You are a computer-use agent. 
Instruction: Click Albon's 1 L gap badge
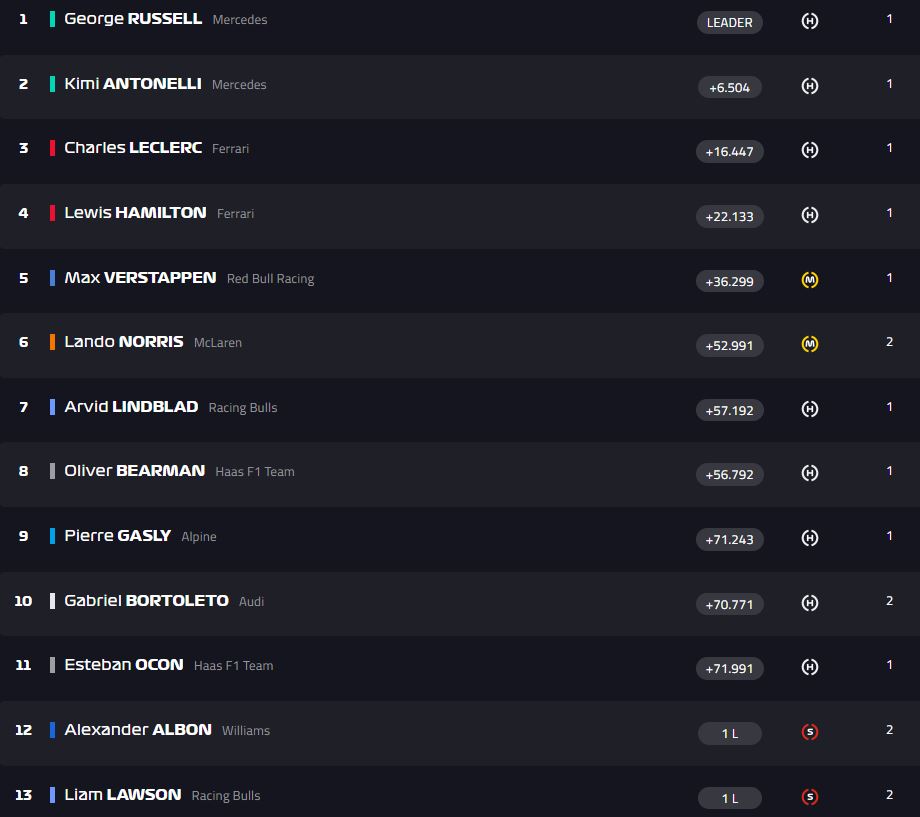point(729,734)
